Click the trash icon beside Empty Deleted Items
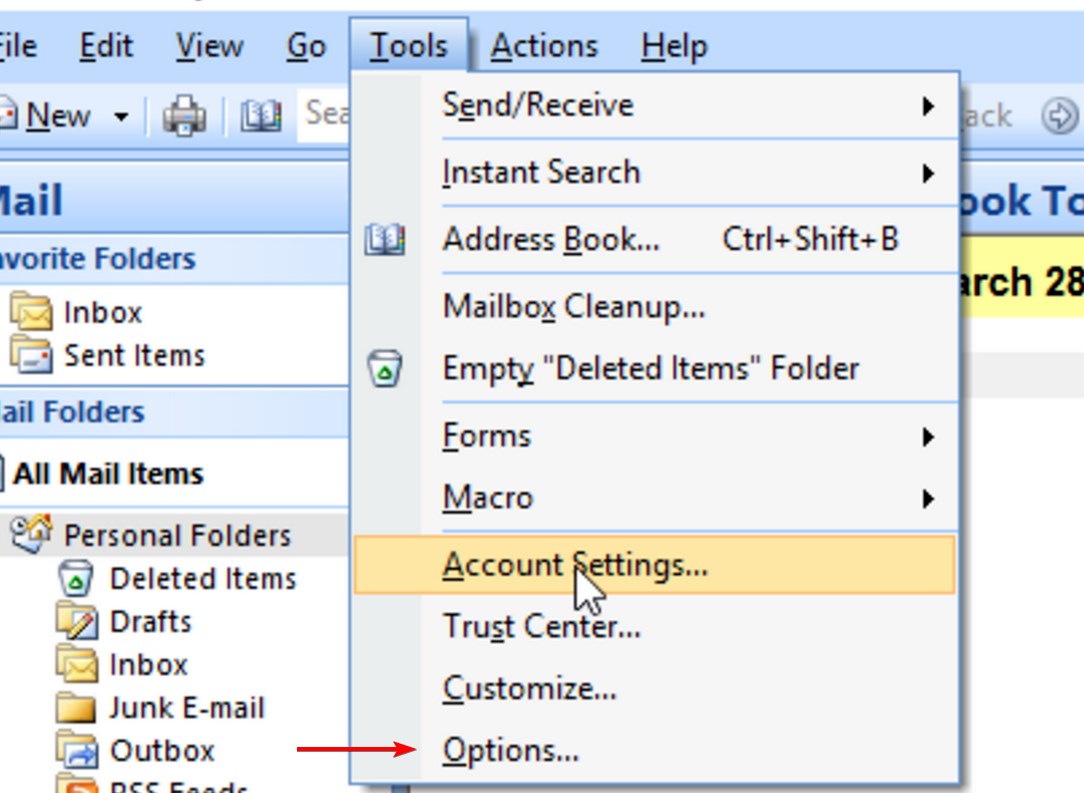 [x=385, y=368]
